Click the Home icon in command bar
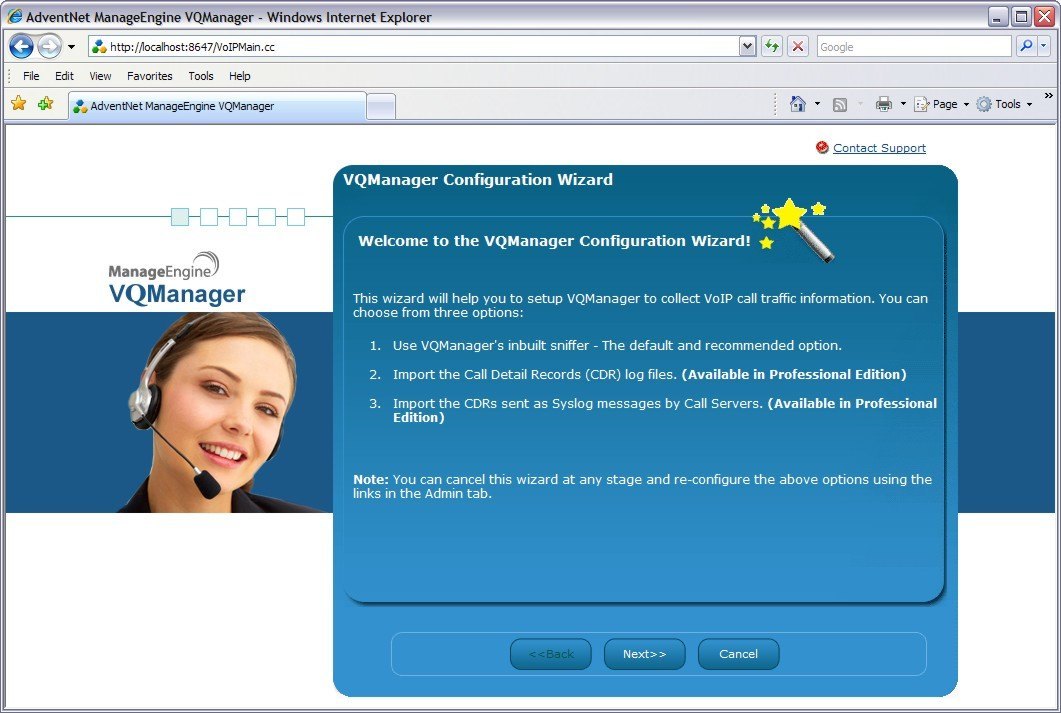Screen dimensions: 1061x713 (x=798, y=104)
